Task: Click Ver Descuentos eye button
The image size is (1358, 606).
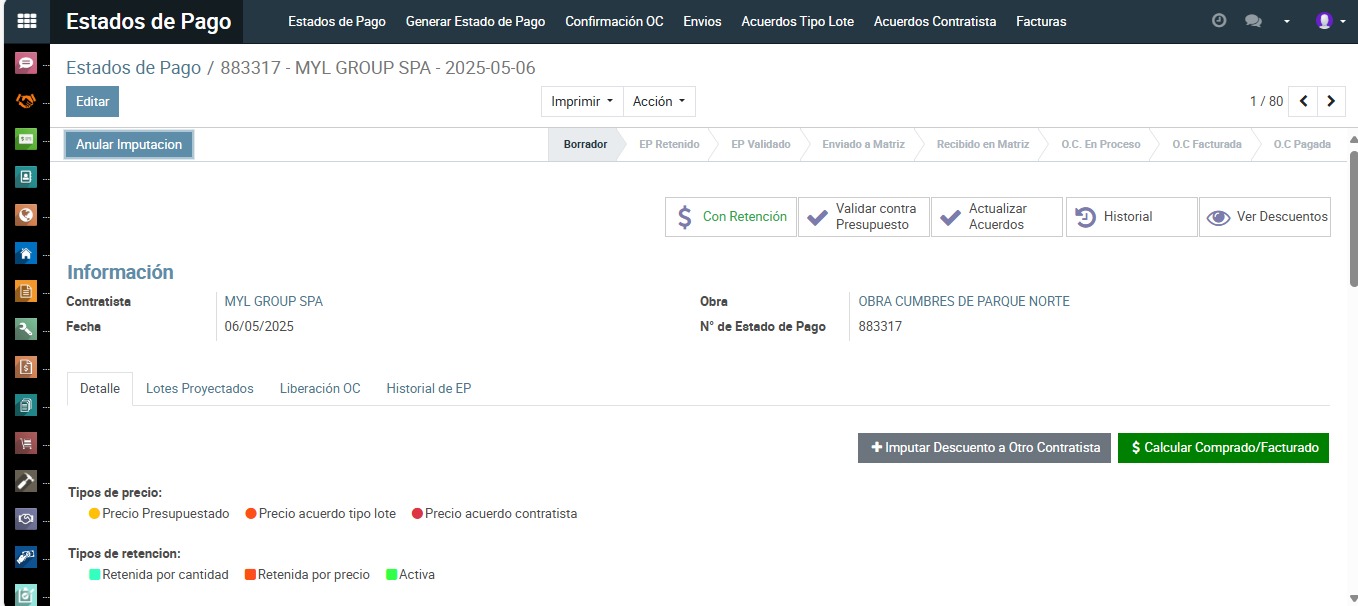Action: pos(1265,217)
